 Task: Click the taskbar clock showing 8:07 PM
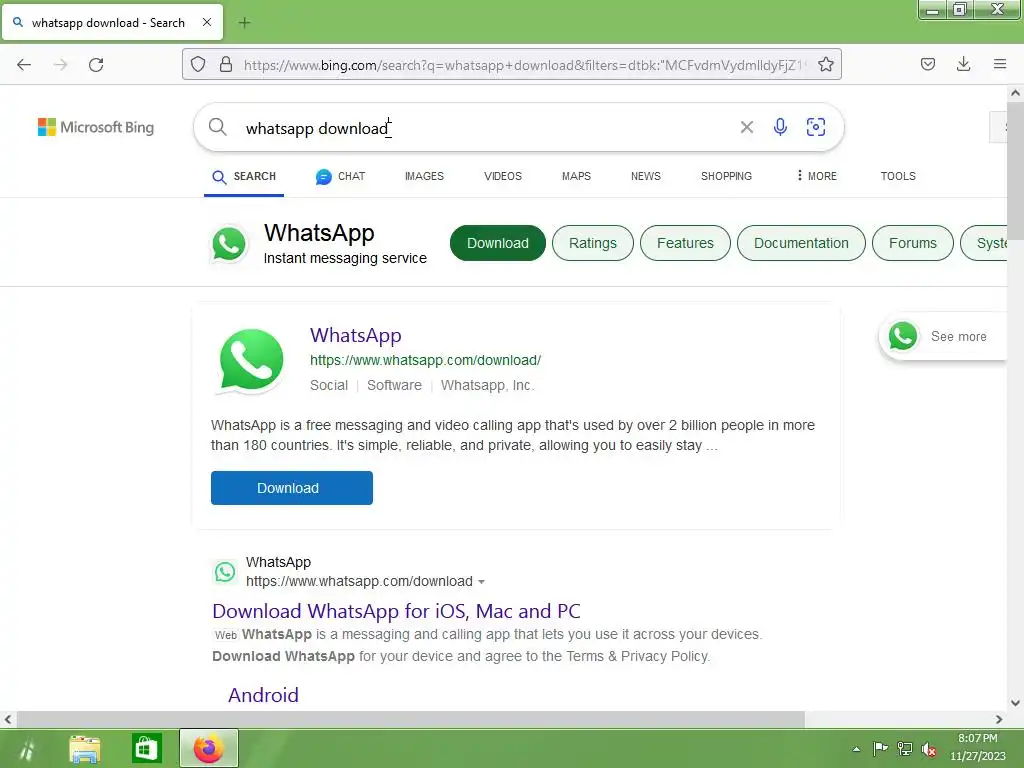click(x=978, y=747)
